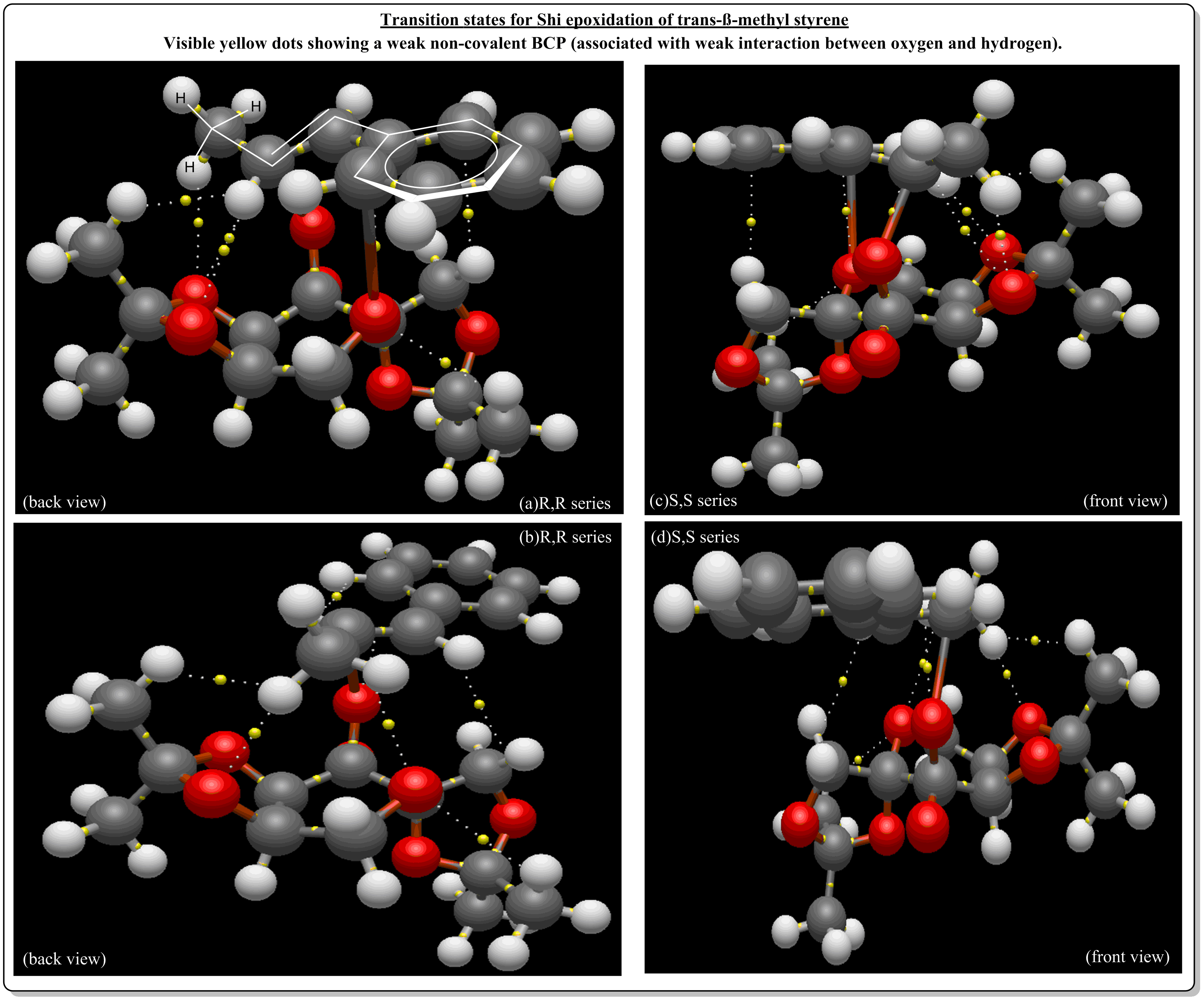The height and width of the screenshot is (1001, 1204).
Task: Click the rightmost H label of the methyl group
Action: point(256,106)
